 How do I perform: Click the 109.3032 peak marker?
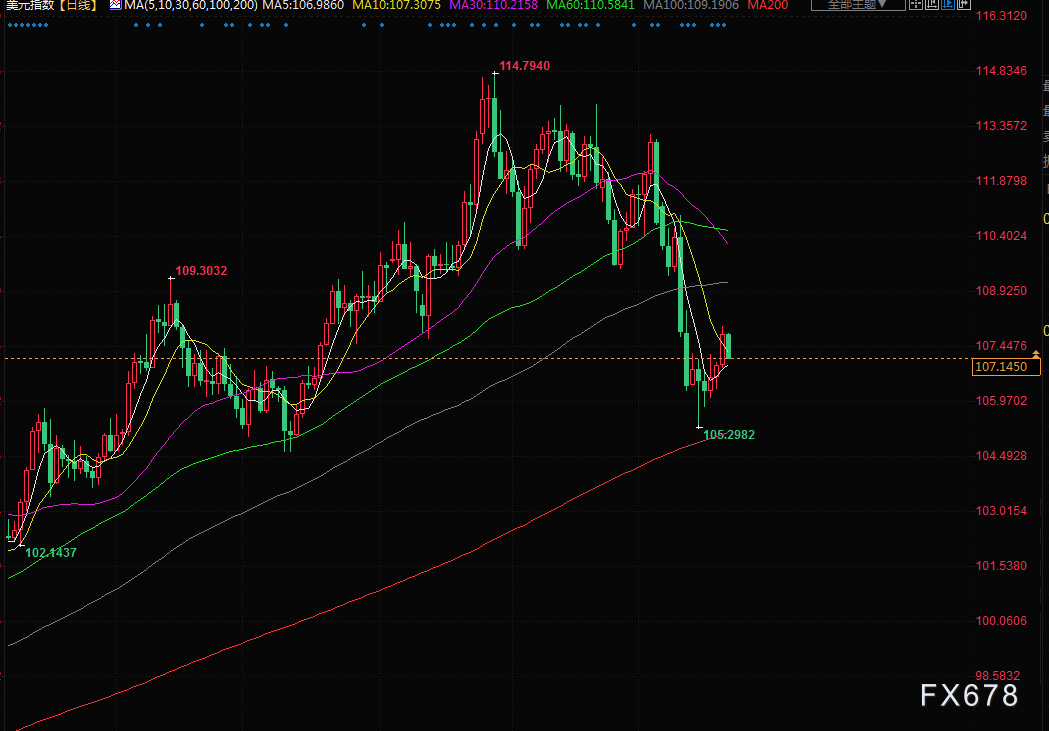[x=201, y=271]
